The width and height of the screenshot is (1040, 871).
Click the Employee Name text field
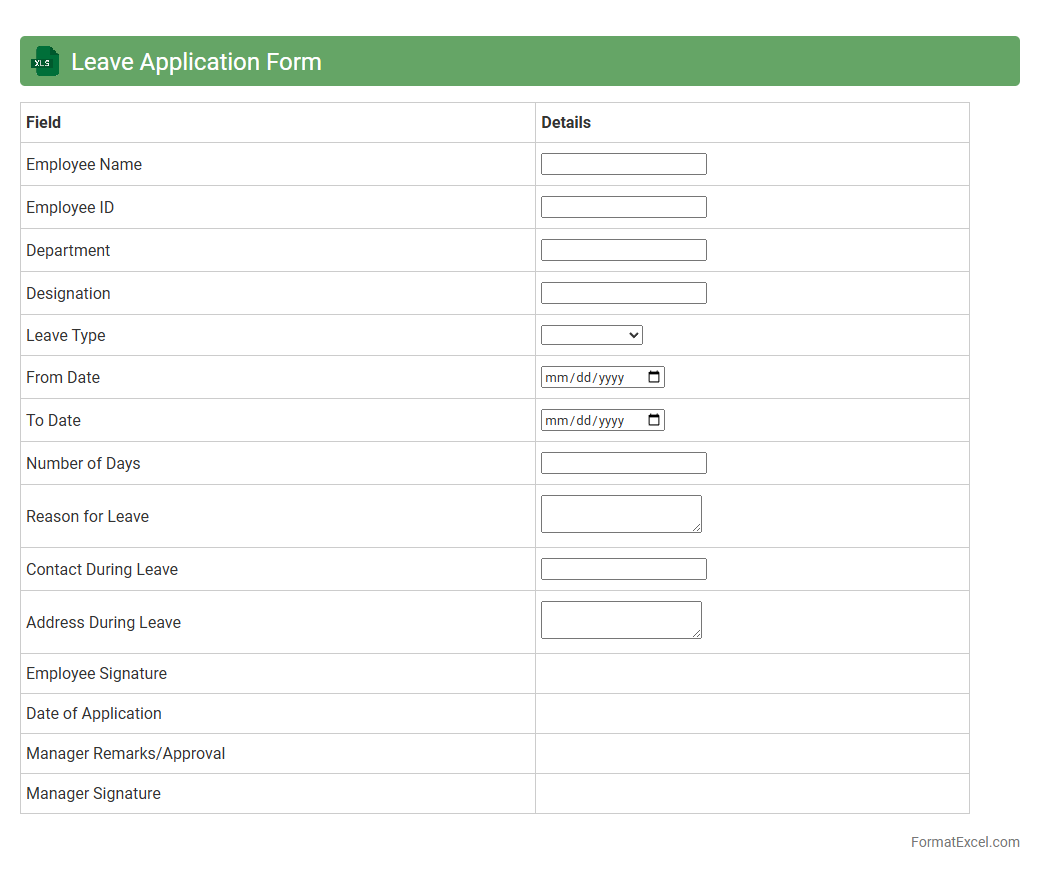pyautogui.click(x=623, y=164)
